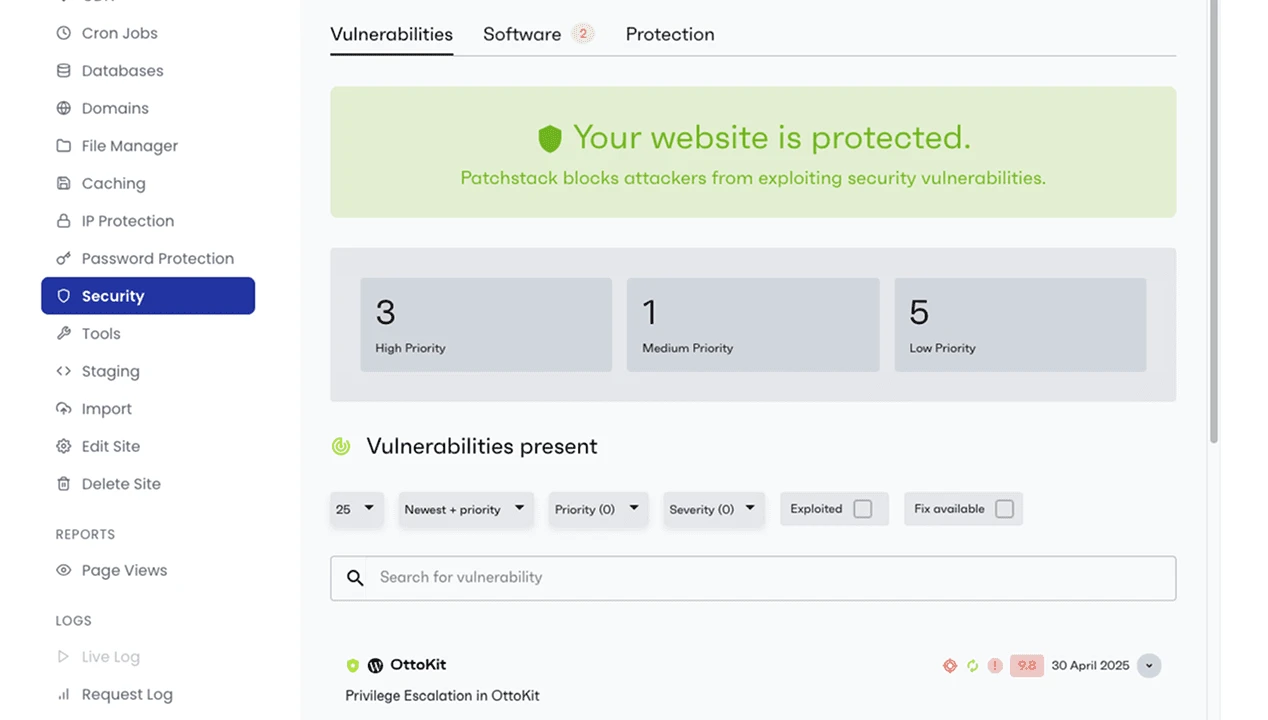Viewport: 1268px width, 720px height.
Task: Open File Manager via its folder icon
Action: click(x=64, y=146)
